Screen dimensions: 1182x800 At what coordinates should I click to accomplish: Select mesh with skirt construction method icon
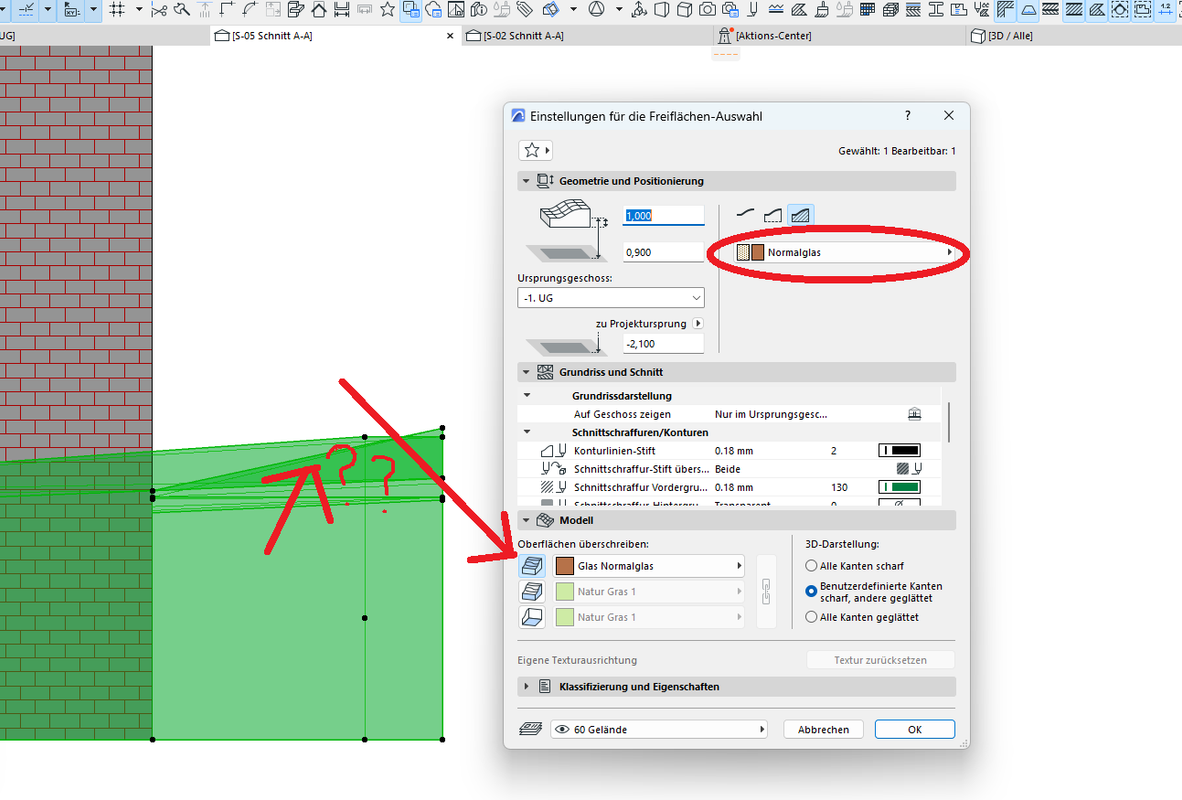[773, 215]
